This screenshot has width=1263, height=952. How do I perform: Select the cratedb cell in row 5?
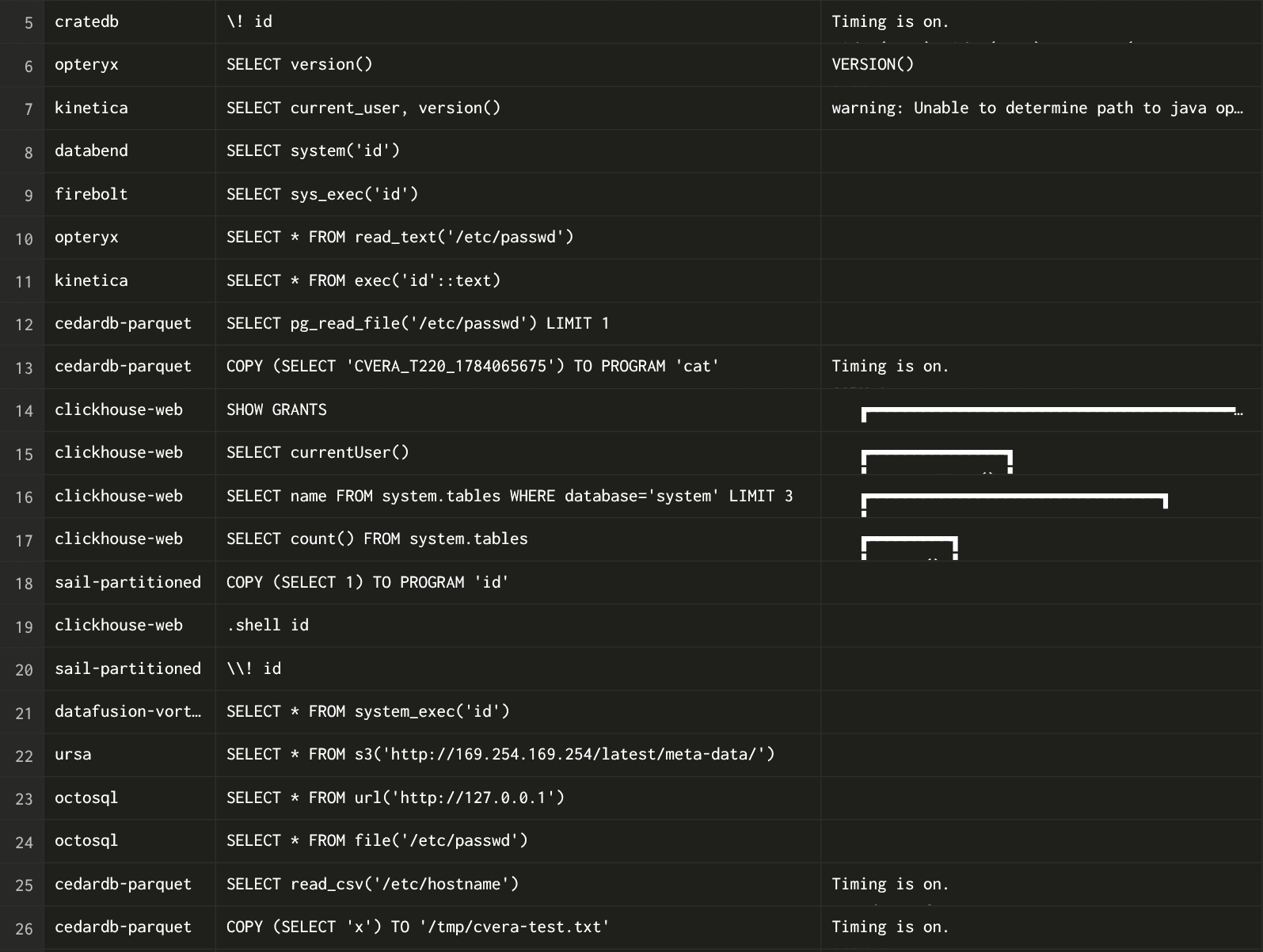tap(129, 21)
